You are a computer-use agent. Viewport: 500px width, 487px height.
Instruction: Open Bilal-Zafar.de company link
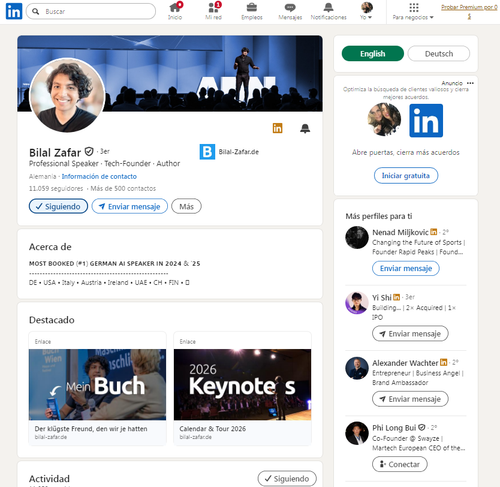[x=239, y=152]
